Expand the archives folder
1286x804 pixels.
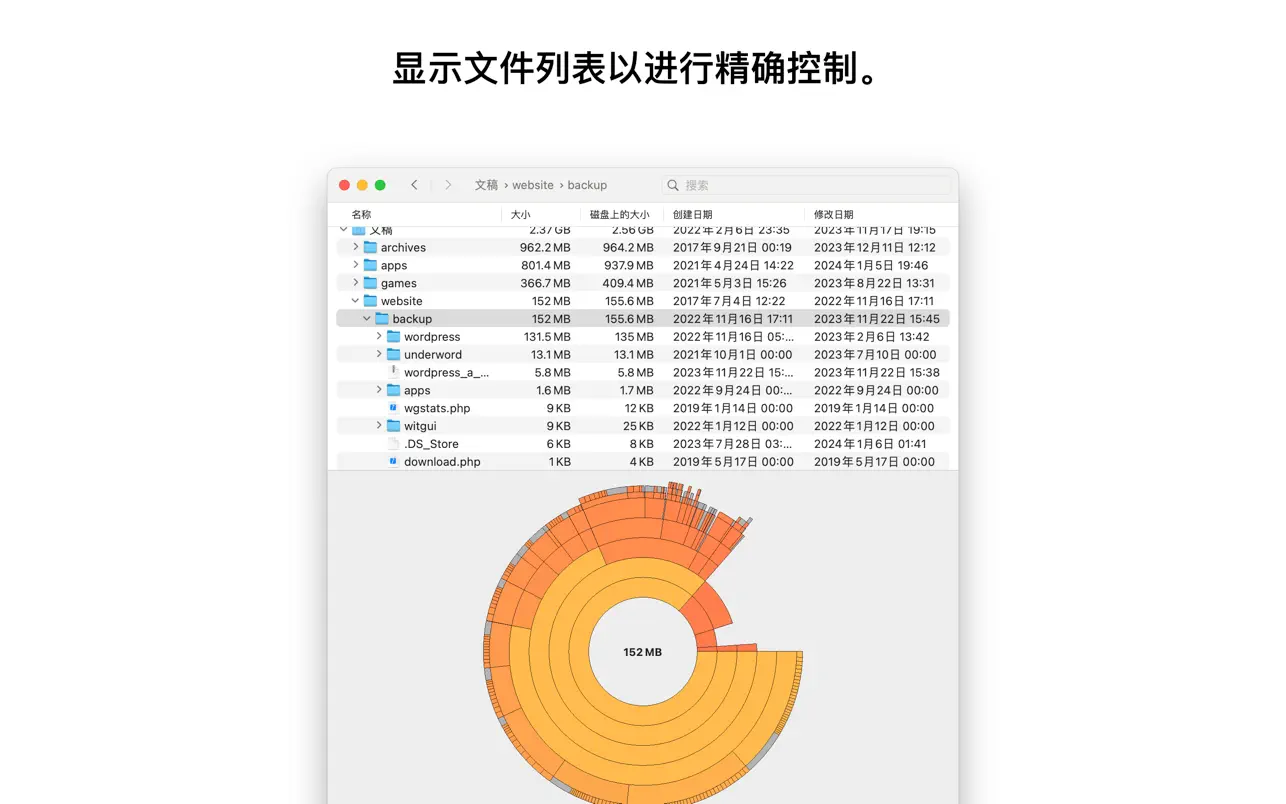355,247
